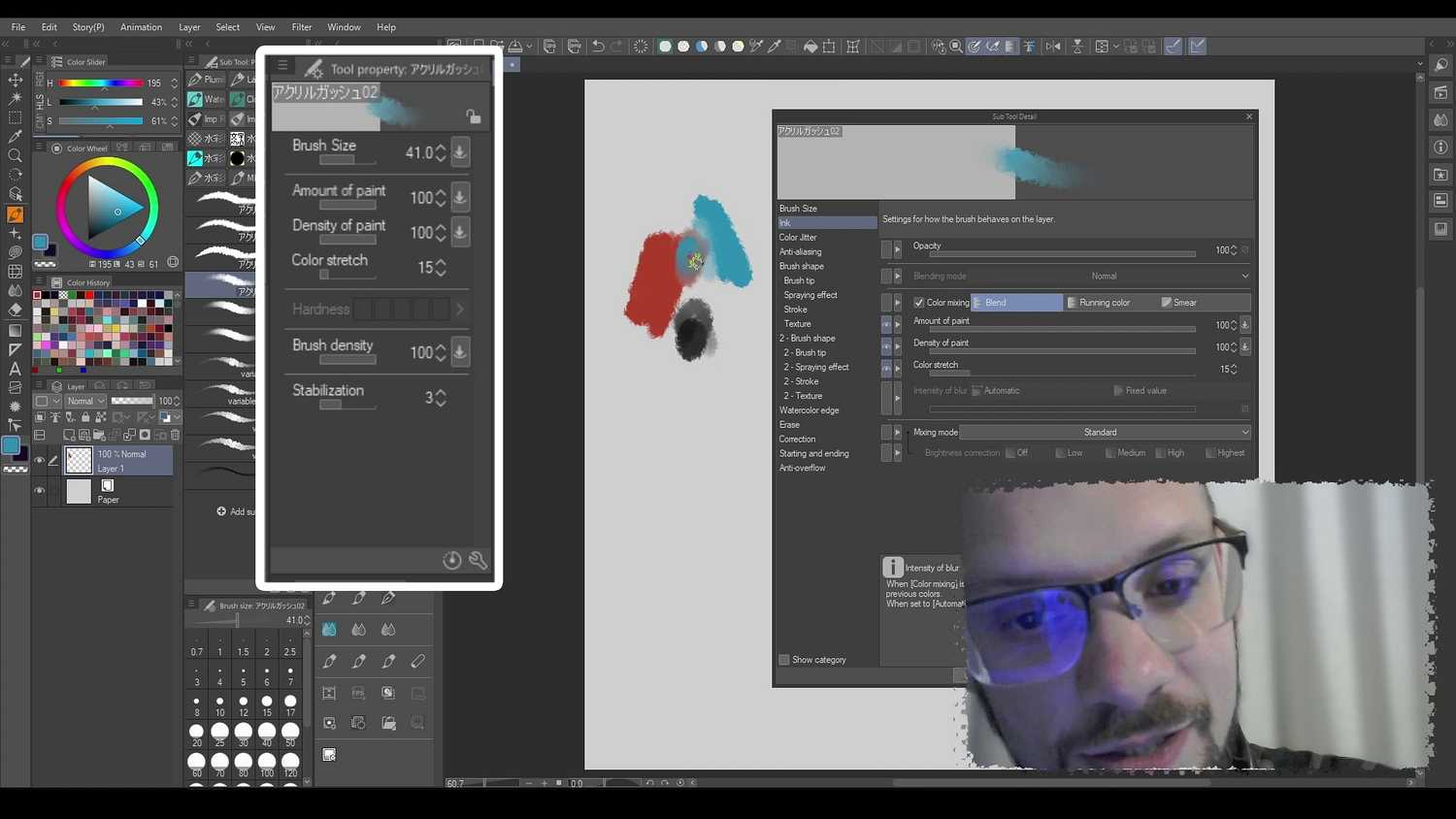
Task: Click the layer opacity 100 stepper
Action: point(177,401)
